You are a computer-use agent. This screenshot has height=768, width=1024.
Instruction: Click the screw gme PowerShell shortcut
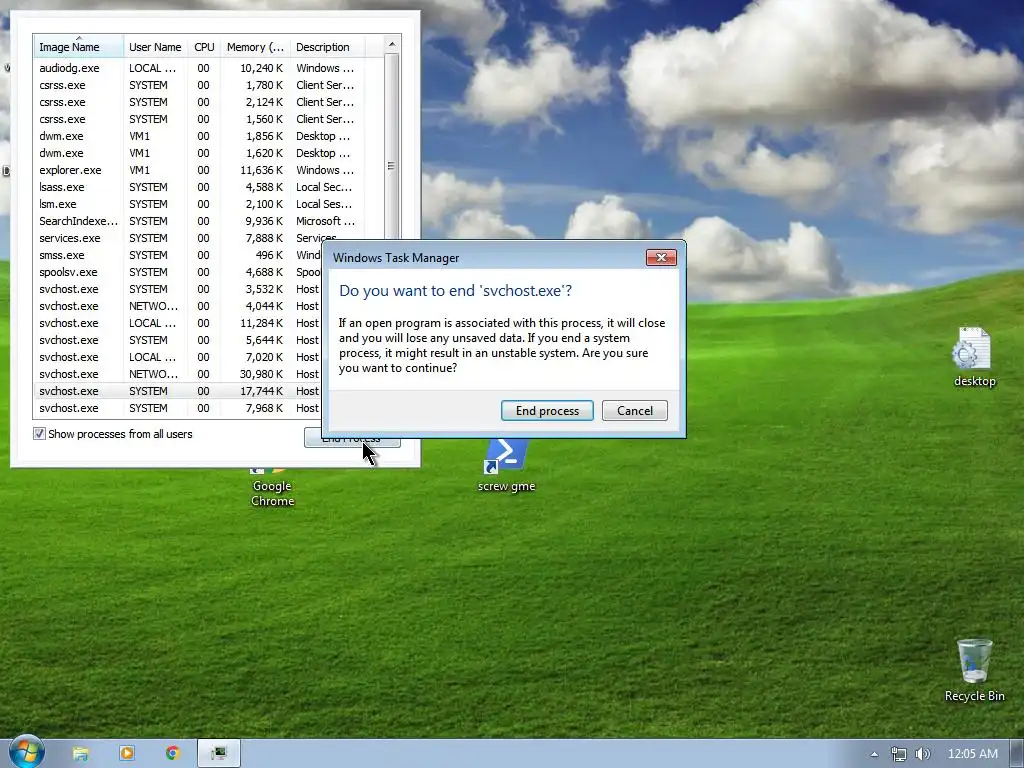coord(506,466)
